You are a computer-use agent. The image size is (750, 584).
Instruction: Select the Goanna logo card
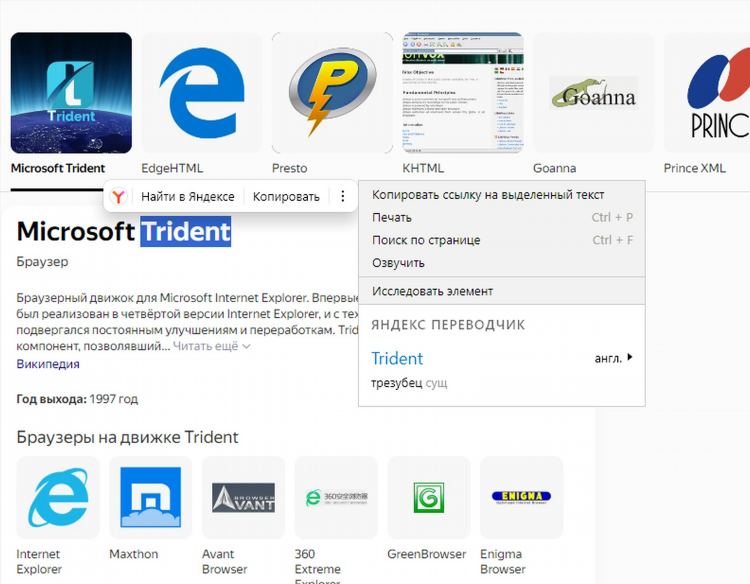click(x=594, y=93)
